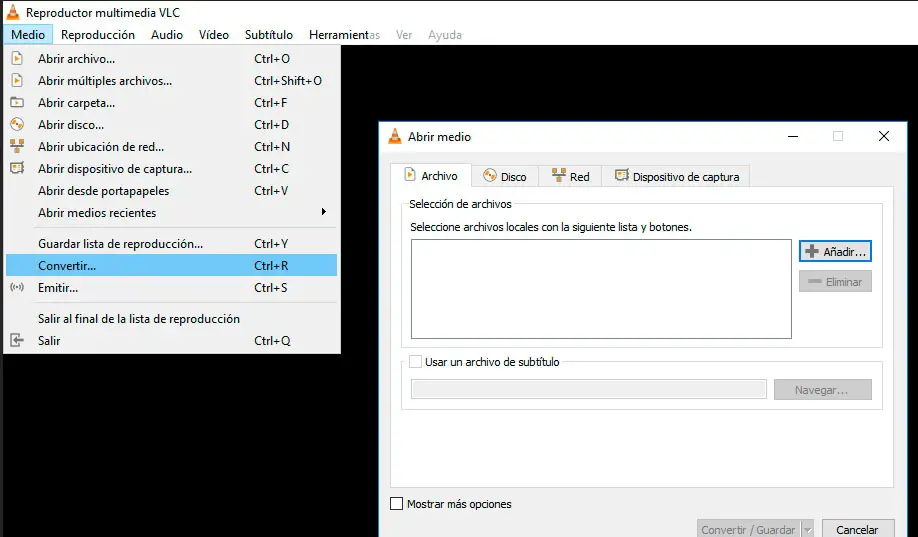Open the Convertir / Guardar dropdown arrow
This screenshot has height=537, width=918.
808,529
